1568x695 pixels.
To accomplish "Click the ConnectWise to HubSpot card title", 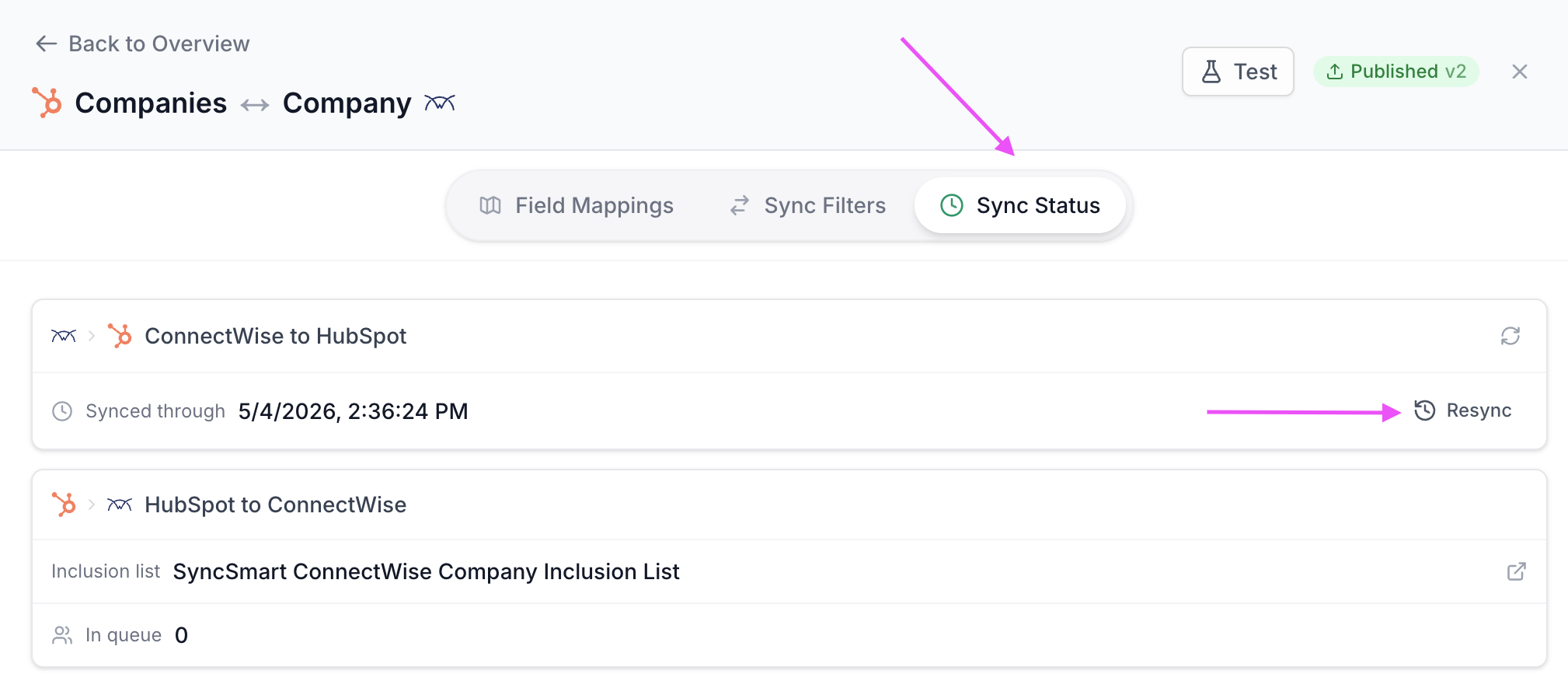I will click(276, 336).
